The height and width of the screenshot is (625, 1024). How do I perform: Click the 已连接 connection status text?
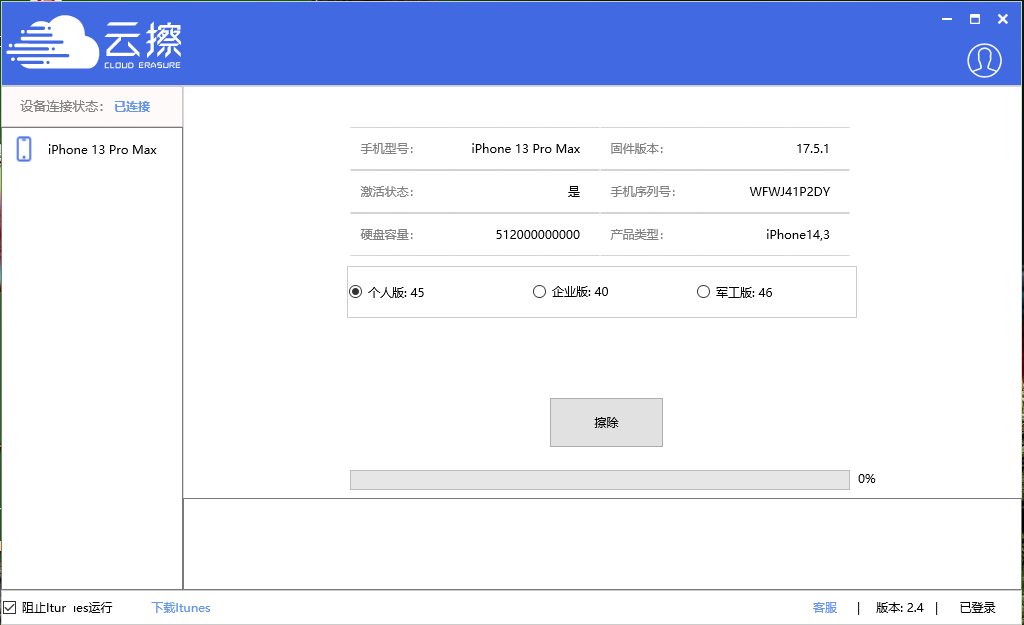(x=132, y=106)
